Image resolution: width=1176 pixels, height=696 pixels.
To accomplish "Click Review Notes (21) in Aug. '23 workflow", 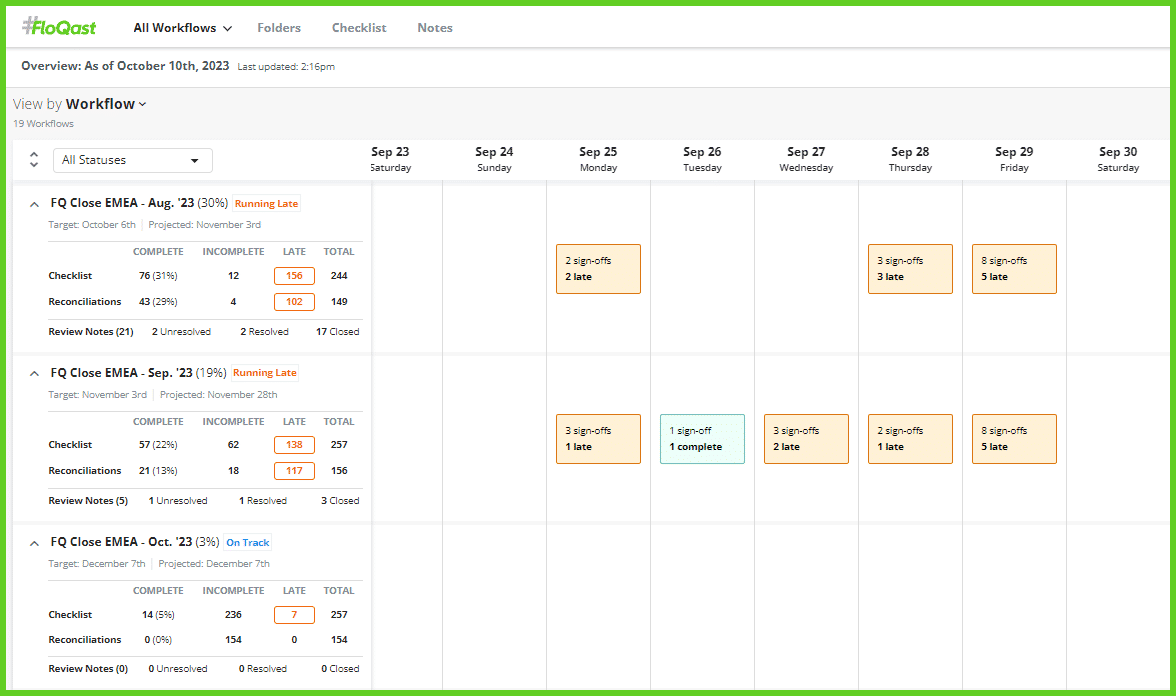I will tap(90, 332).
